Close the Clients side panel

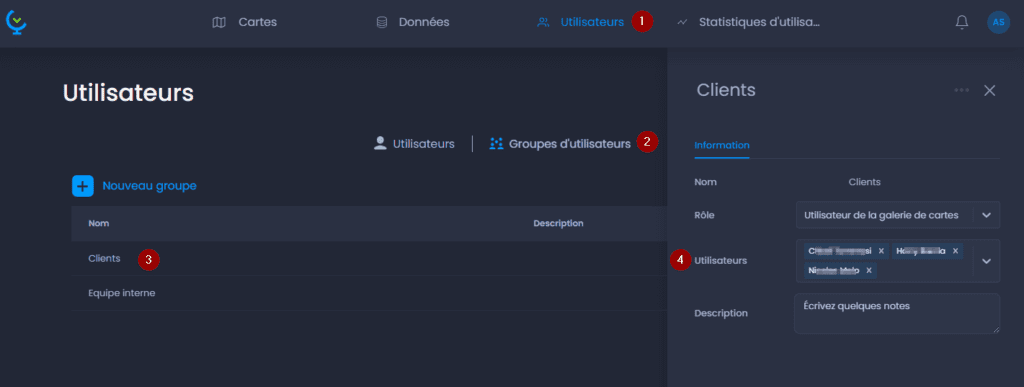coord(990,91)
